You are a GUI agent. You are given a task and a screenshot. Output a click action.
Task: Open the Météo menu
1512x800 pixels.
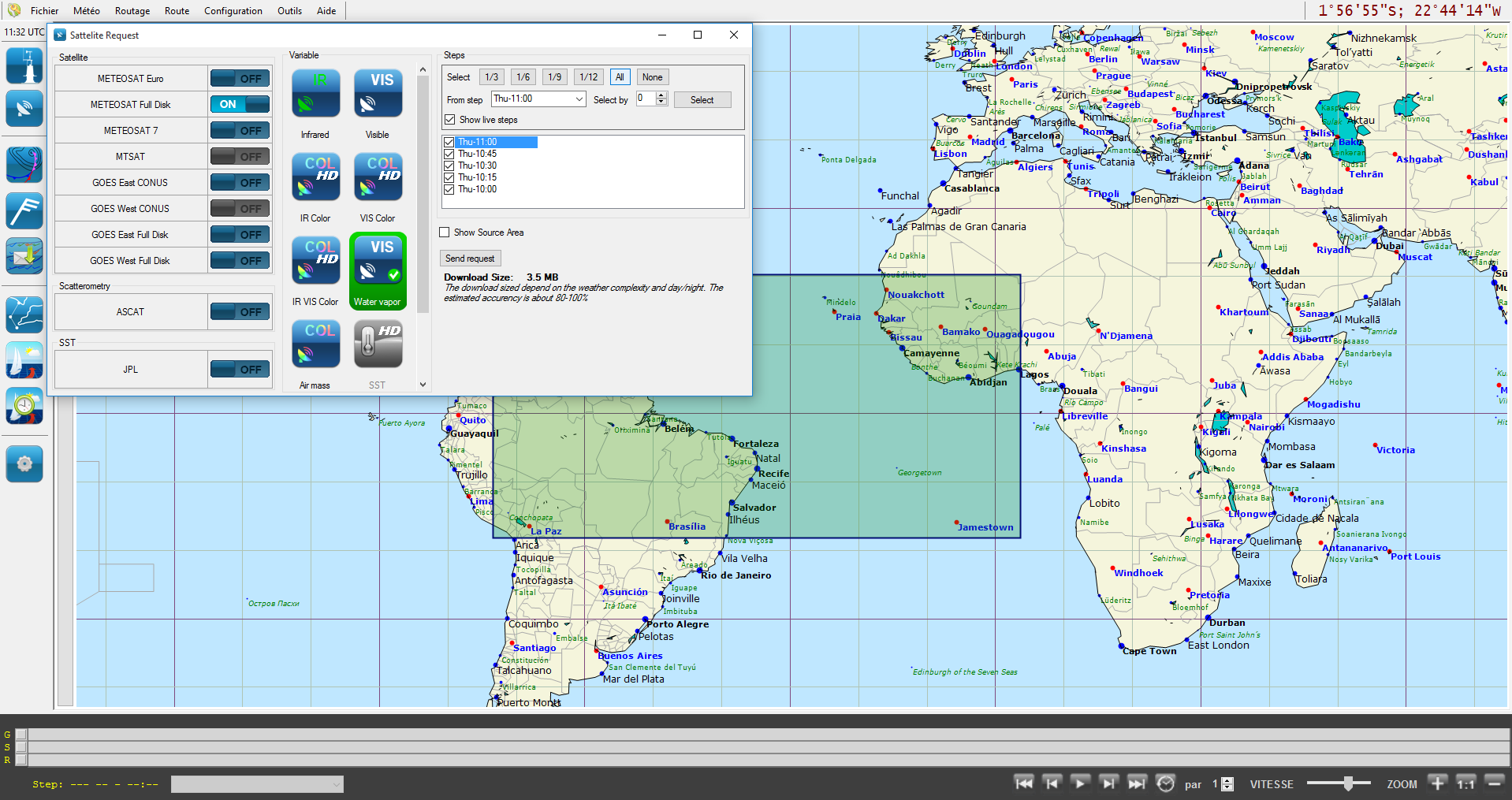tap(86, 11)
